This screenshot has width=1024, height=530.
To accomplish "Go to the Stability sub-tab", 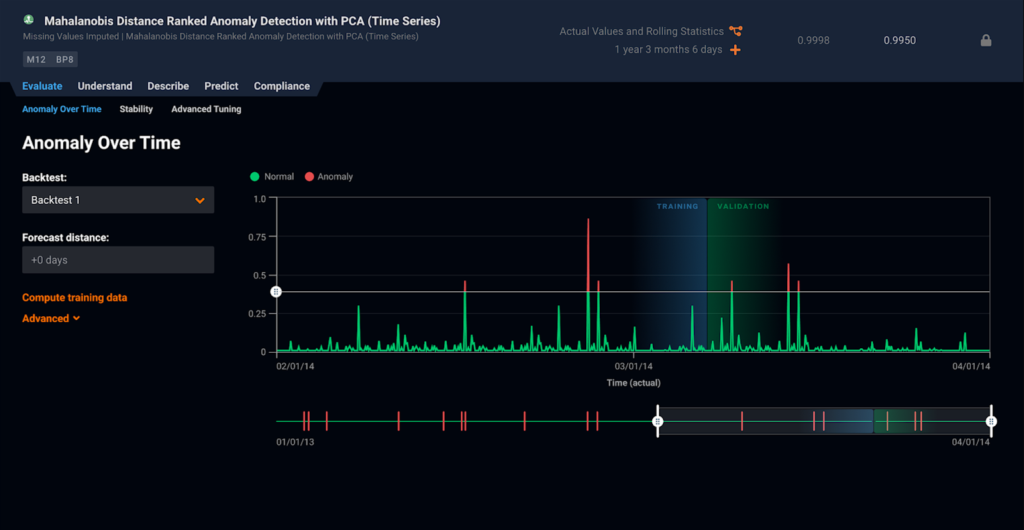I will [x=136, y=109].
